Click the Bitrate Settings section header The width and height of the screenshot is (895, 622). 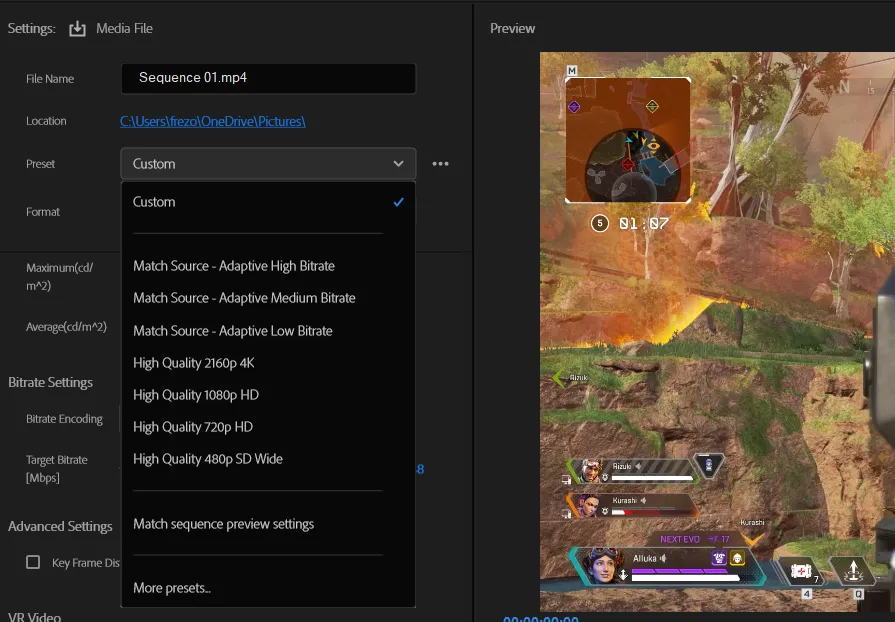tap(50, 382)
